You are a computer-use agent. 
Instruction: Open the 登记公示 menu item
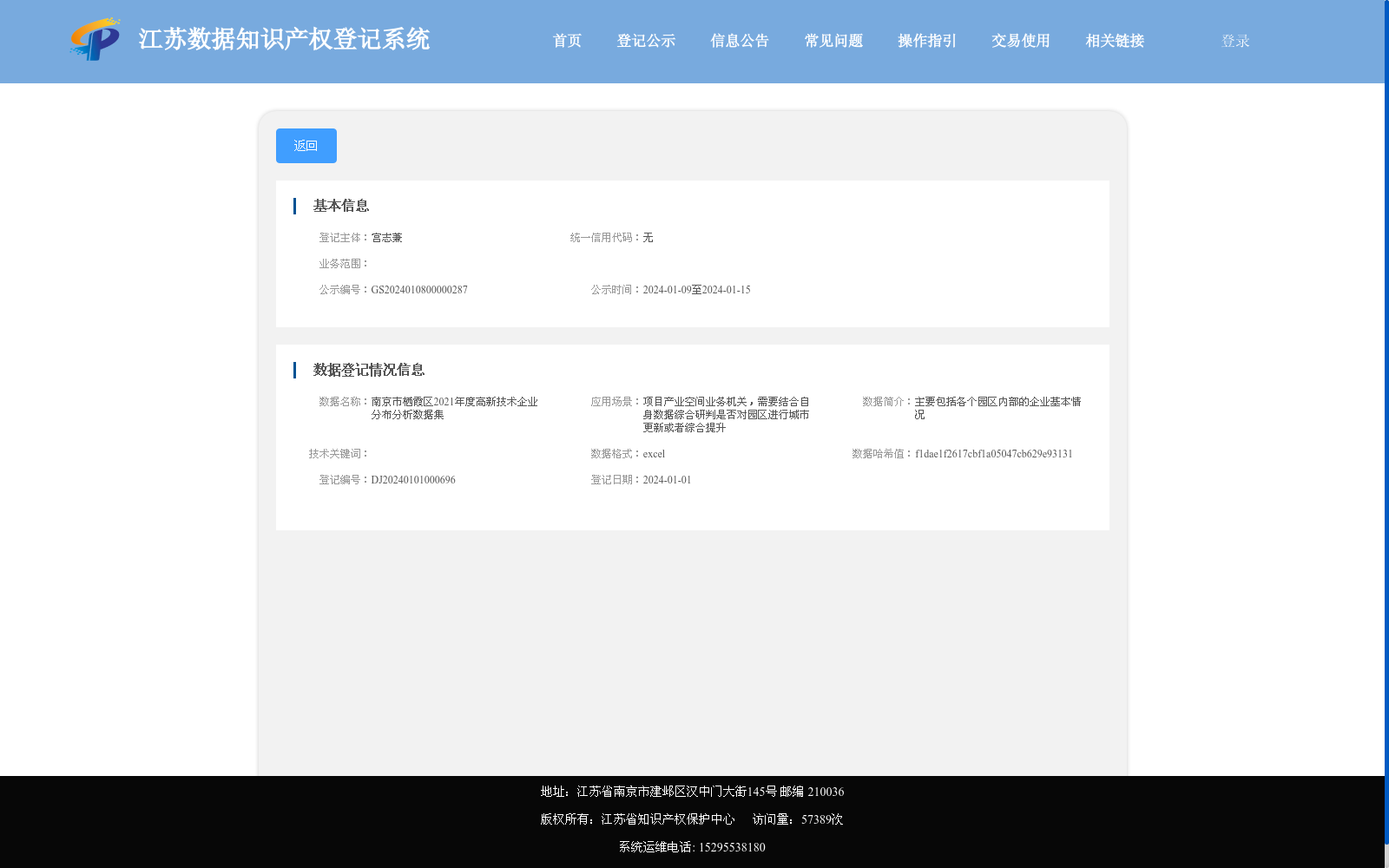point(646,41)
